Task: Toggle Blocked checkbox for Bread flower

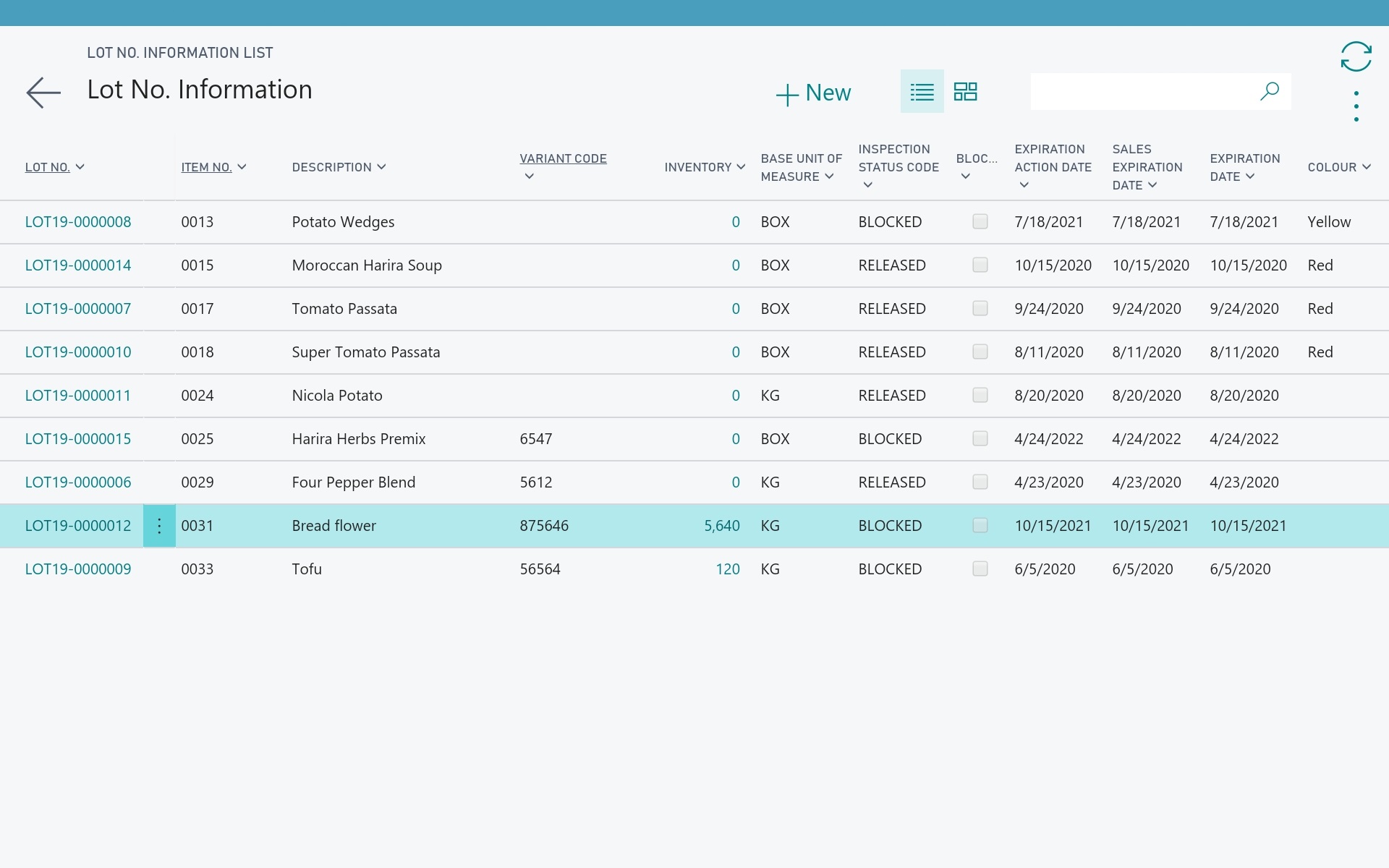Action: point(980,525)
